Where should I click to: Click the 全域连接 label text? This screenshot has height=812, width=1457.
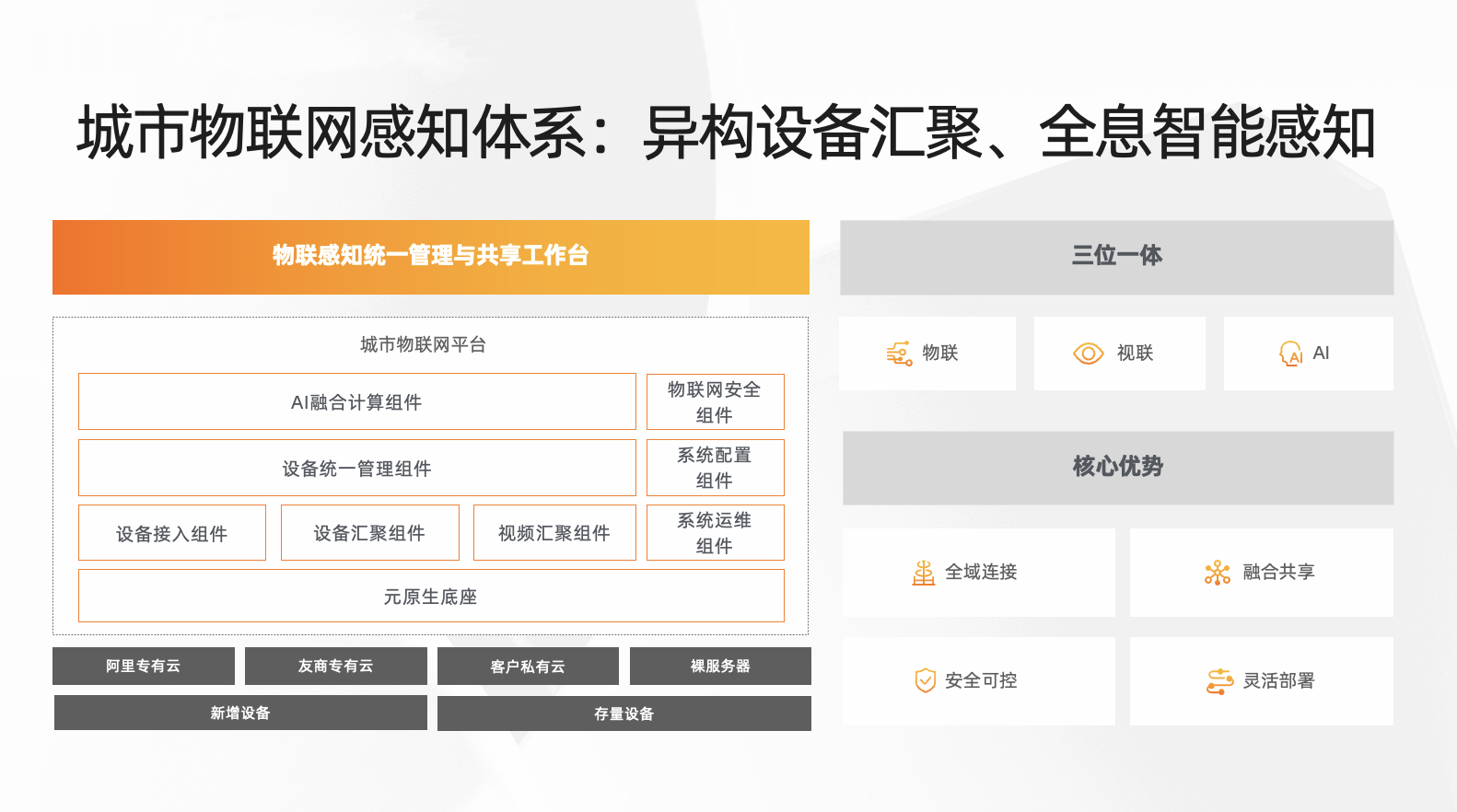coord(981,572)
